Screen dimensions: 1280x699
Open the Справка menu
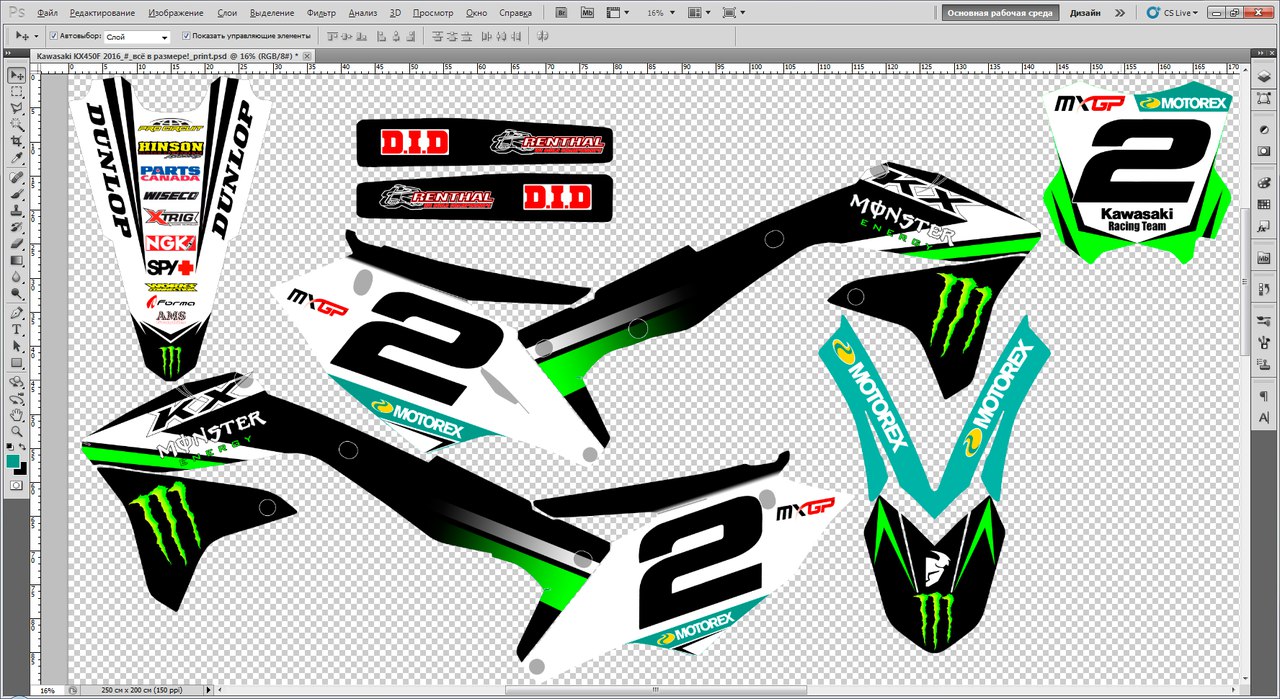515,13
